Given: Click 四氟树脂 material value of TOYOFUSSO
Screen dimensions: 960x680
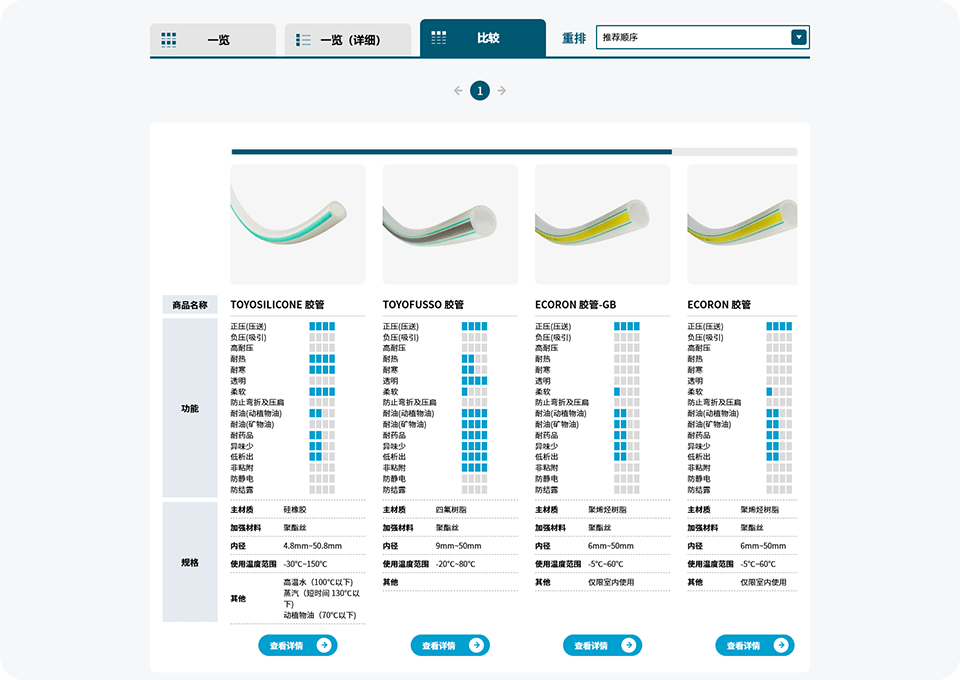Looking at the screenshot, I should 451,509.
